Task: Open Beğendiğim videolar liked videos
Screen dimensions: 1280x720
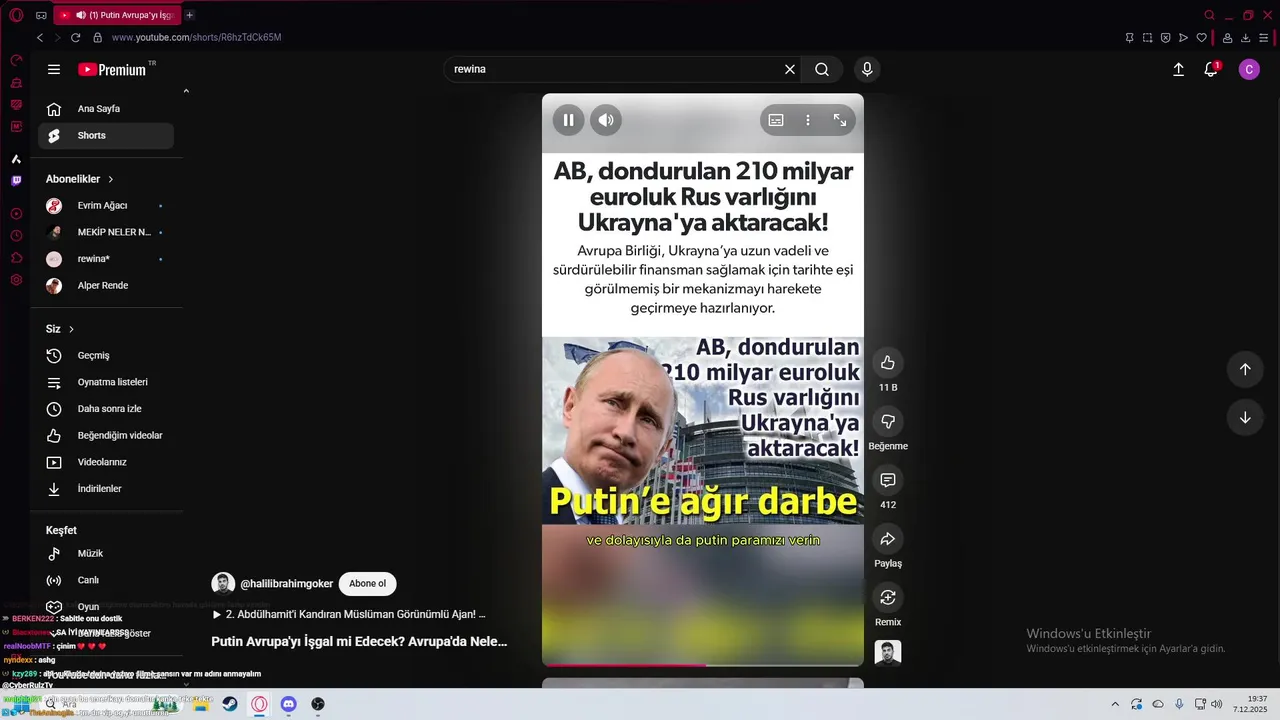Action: [106, 436]
